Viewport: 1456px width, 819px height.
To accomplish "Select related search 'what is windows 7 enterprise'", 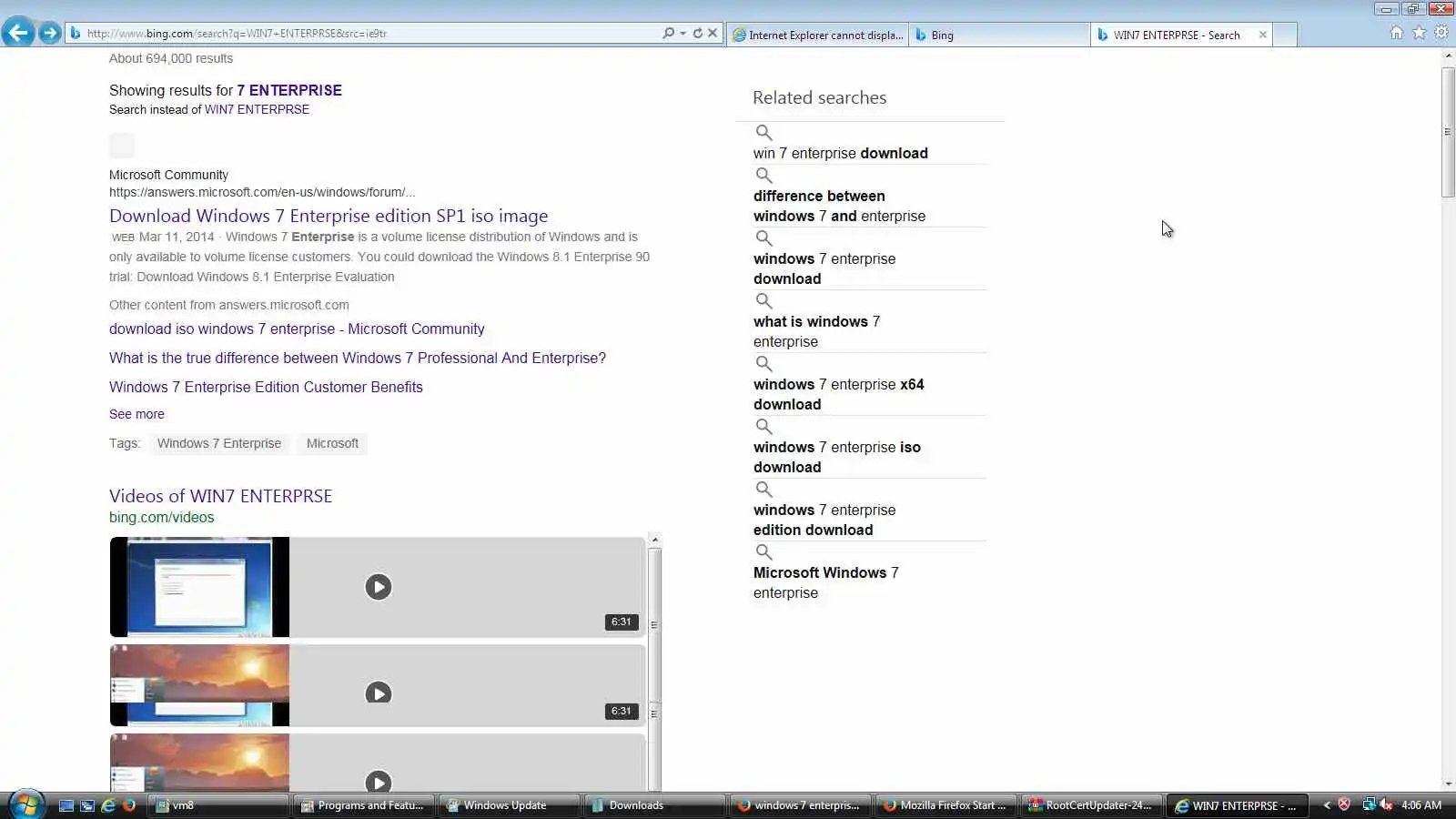I will click(816, 331).
